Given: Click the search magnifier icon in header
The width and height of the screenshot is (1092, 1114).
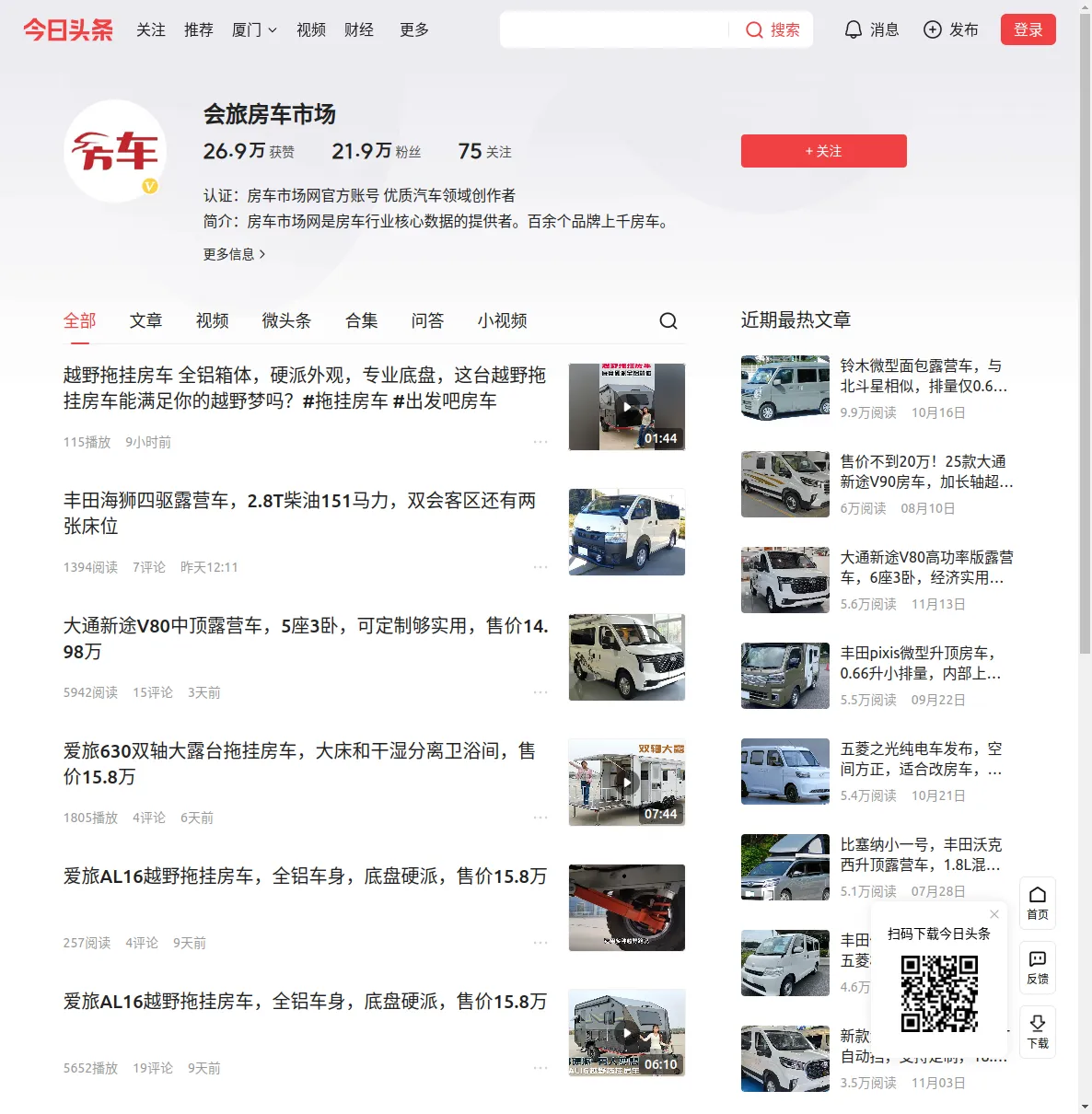Looking at the screenshot, I should point(754,30).
